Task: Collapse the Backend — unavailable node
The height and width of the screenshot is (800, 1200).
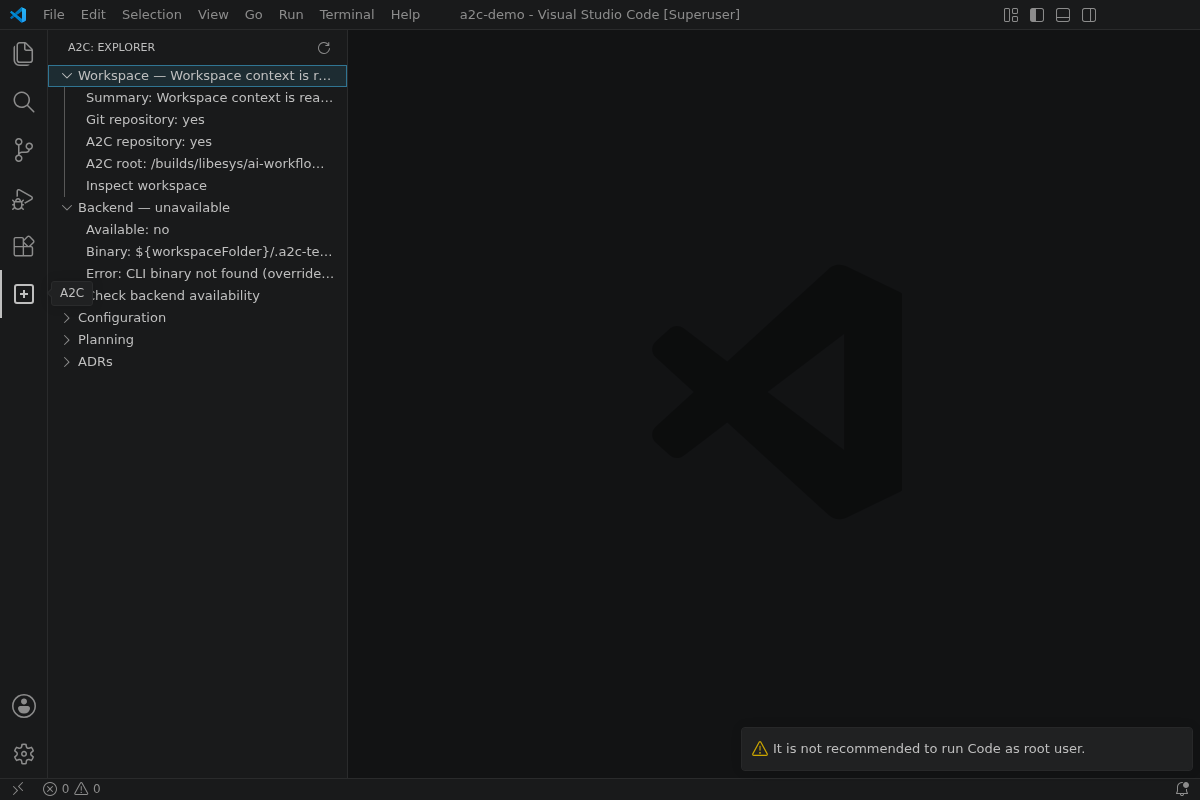Action: coord(67,208)
